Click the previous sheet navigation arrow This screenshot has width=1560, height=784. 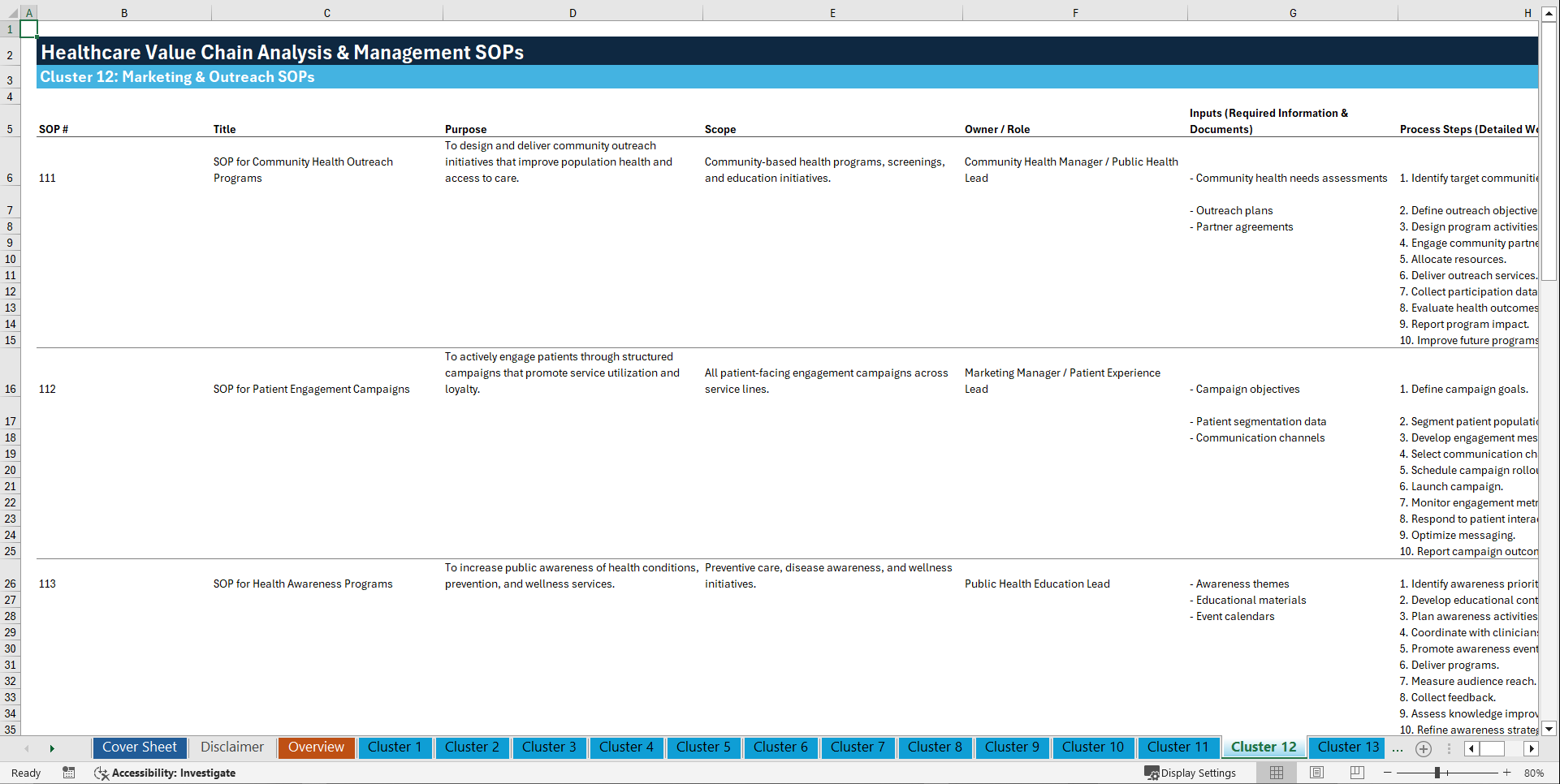tap(27, 748)
